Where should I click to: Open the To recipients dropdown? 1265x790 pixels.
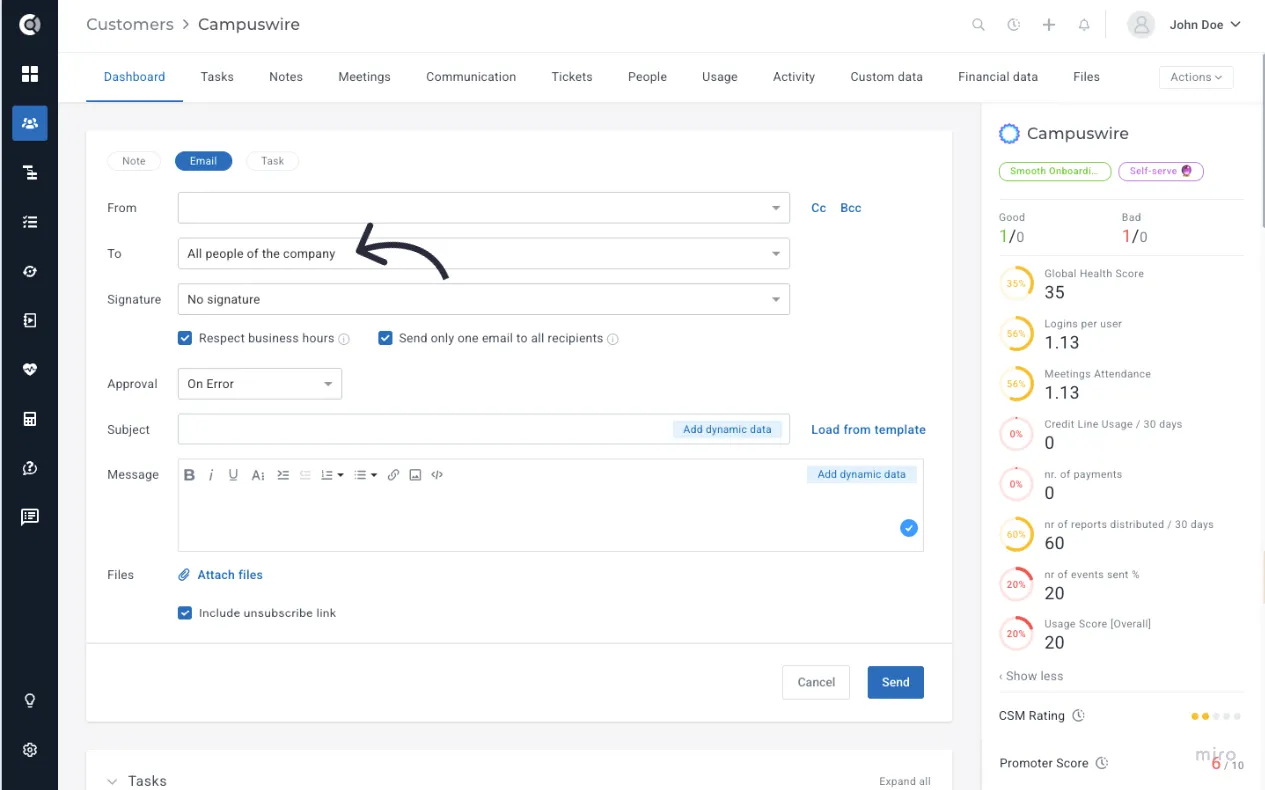pos(484,254)
